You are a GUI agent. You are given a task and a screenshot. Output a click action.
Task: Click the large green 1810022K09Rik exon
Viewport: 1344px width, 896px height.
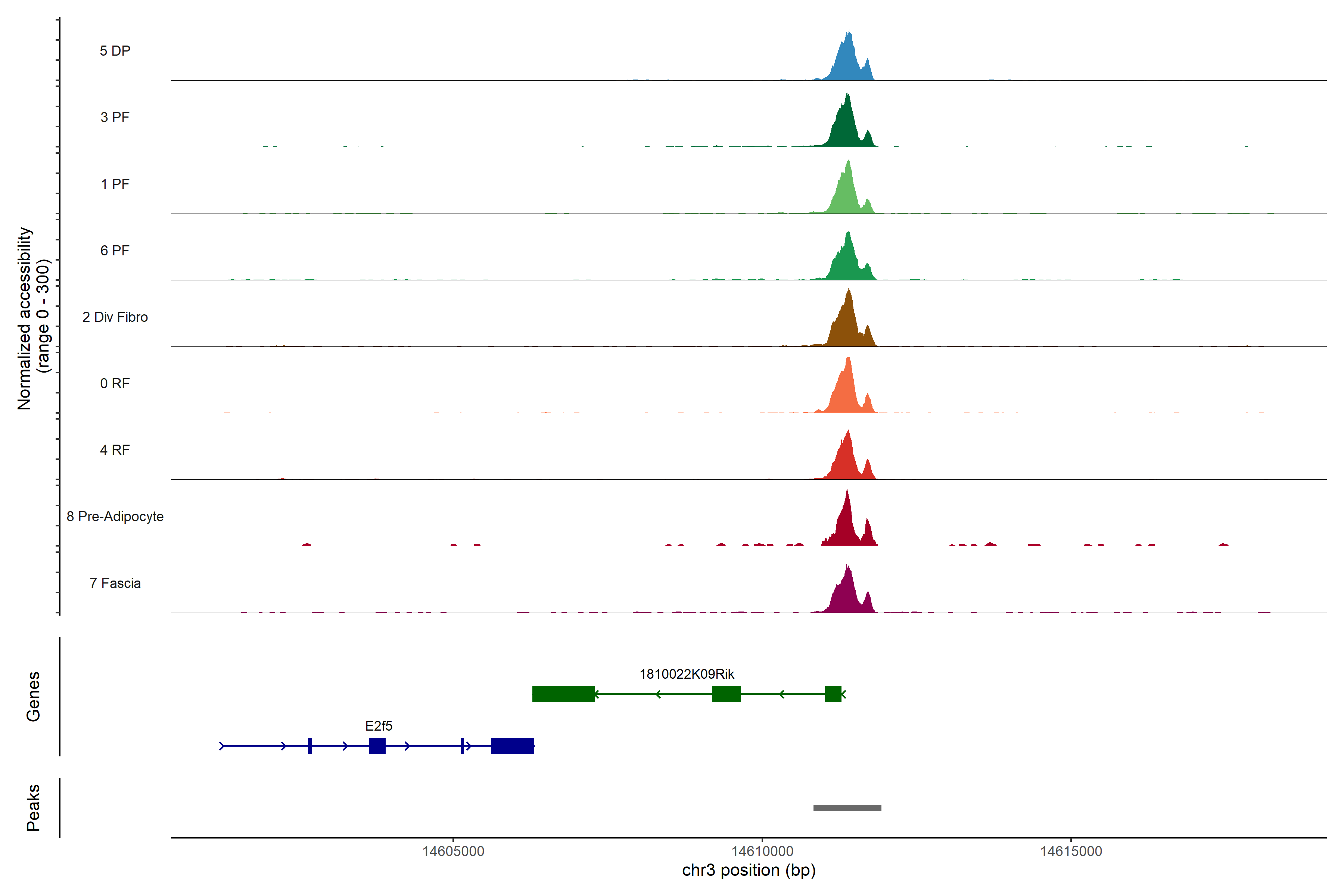[x=563, y=694]
